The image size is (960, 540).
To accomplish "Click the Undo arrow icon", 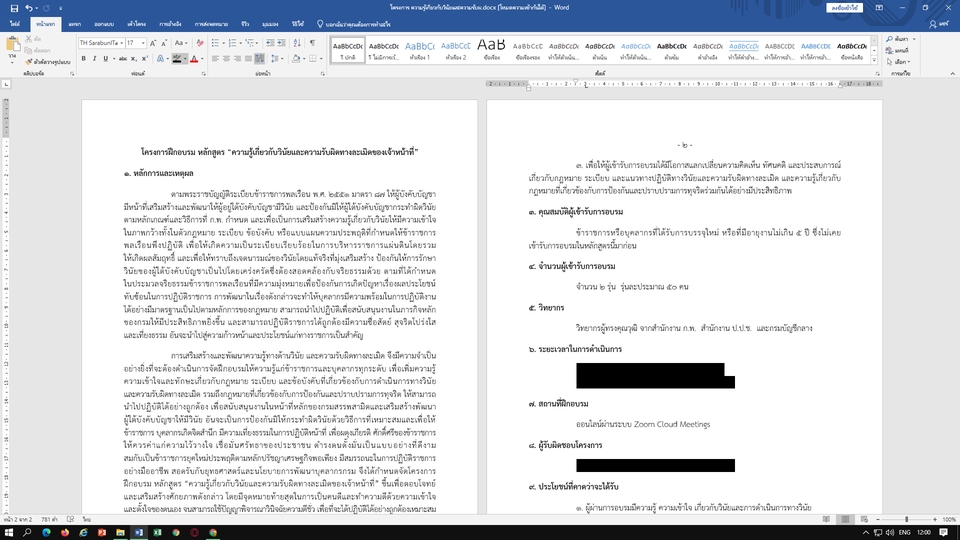I will (28, 8).
